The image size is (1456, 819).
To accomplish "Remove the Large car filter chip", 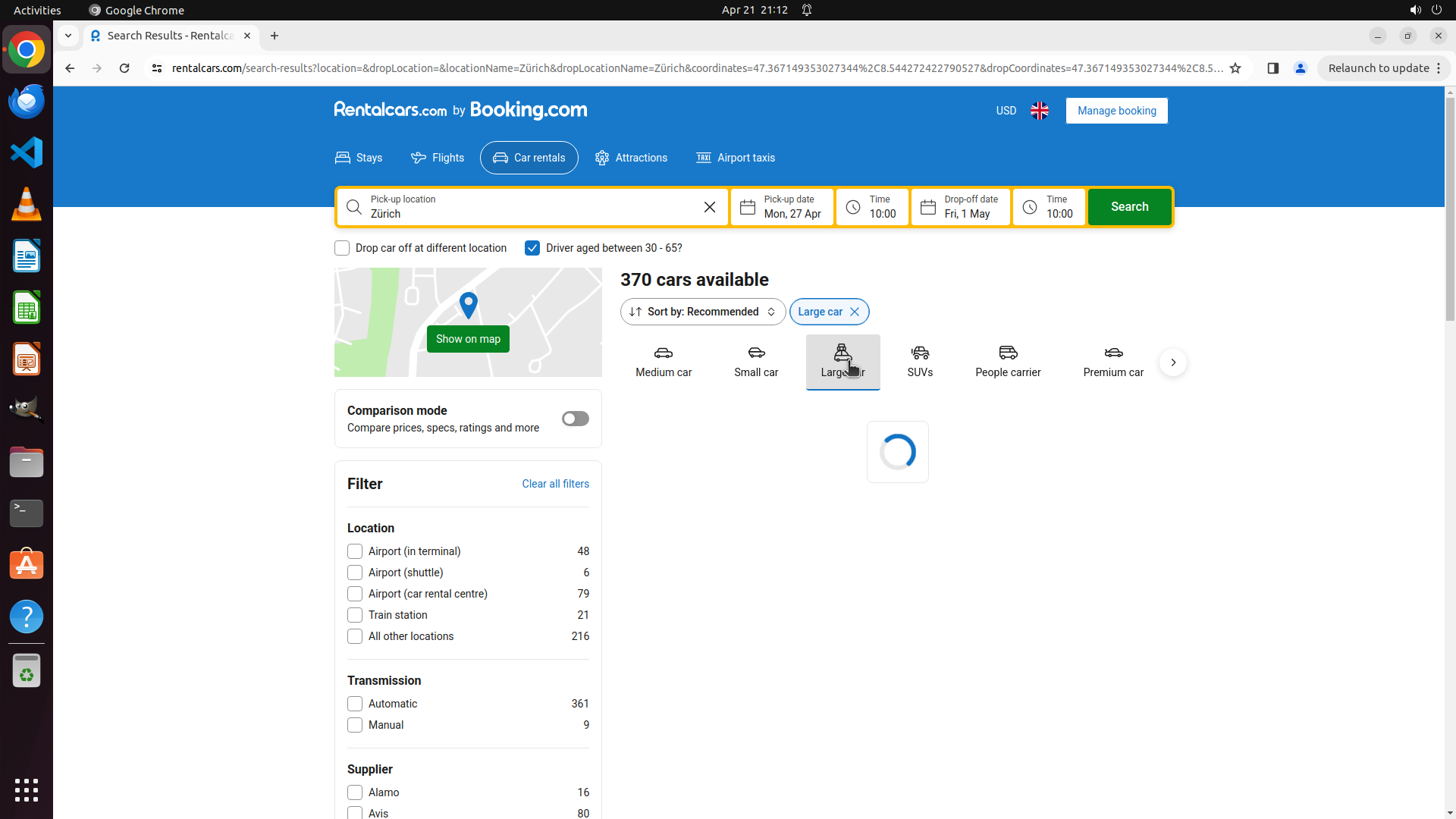I will (x=855, y=312).
